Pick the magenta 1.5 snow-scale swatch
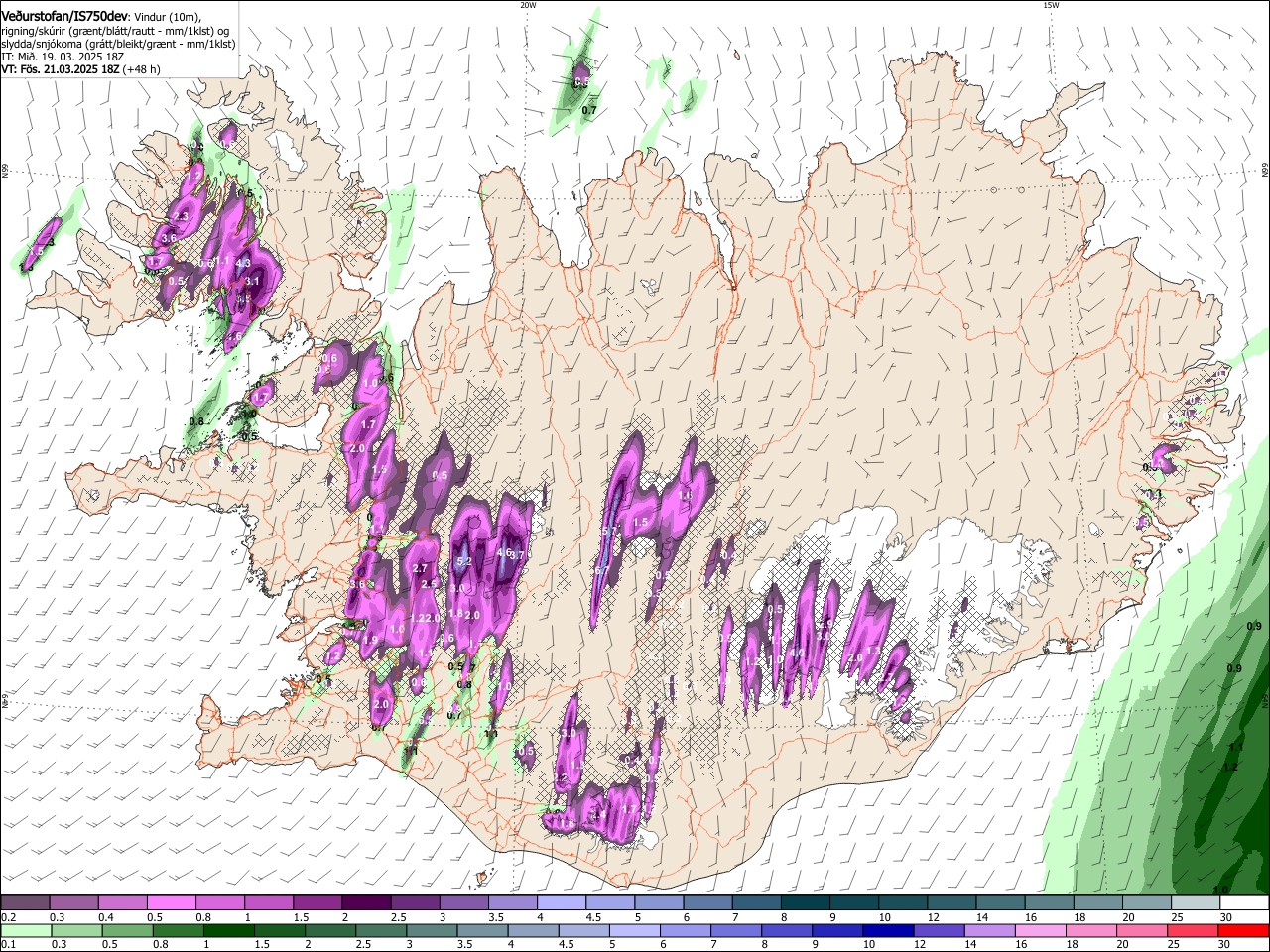The image size is (1270, 952). pos(317,903)
